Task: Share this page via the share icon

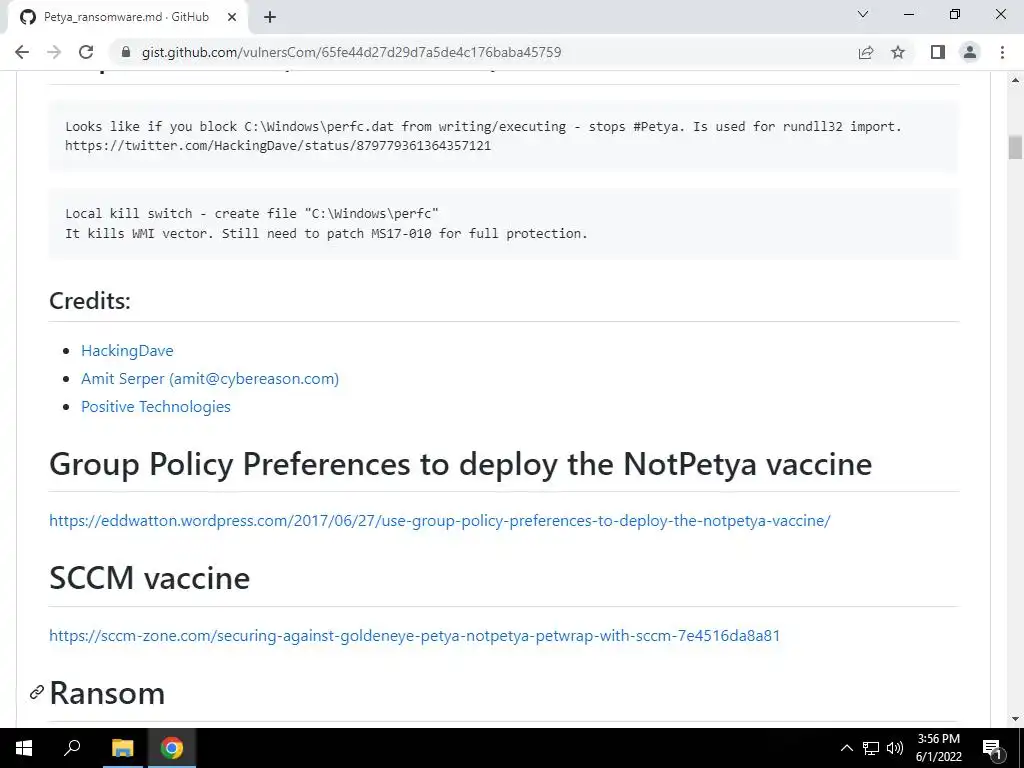Action: (x=866, y=52)
